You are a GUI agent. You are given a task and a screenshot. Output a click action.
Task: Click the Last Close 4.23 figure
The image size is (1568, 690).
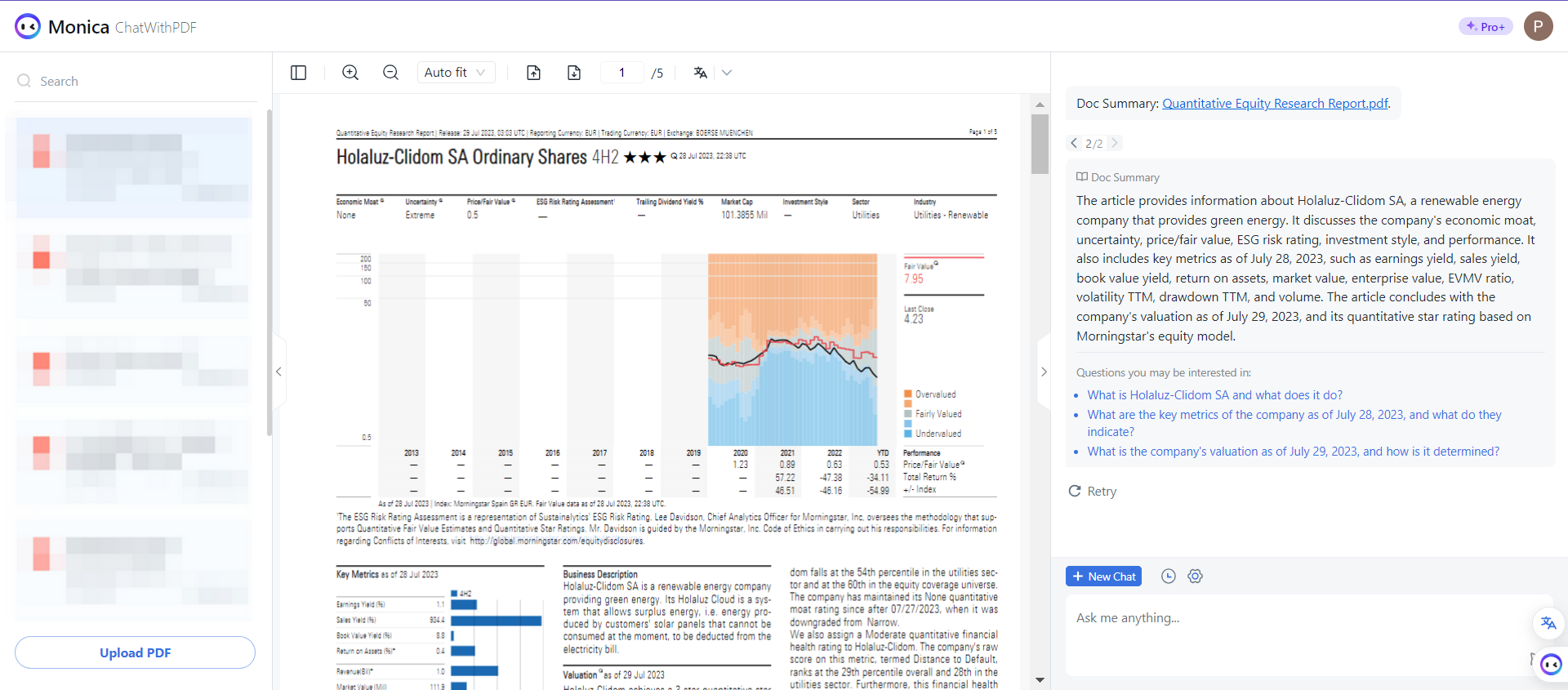coord(914,319)
